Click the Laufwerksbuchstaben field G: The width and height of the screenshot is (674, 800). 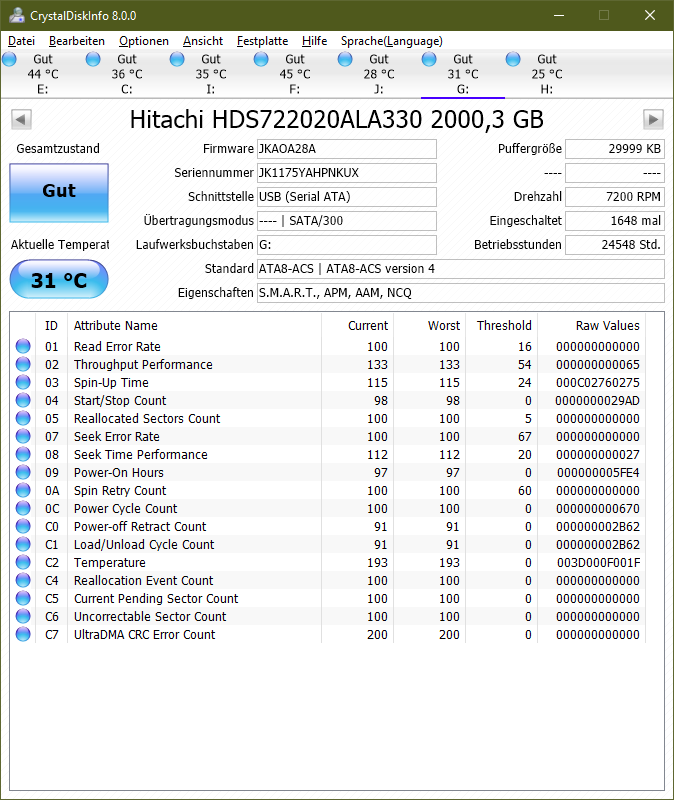pos(347,245)
